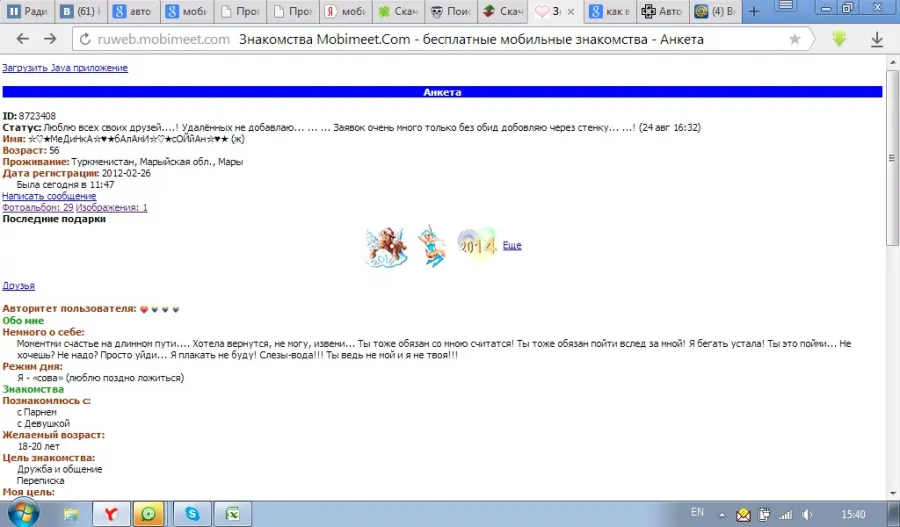This screenshot has height=527, width=900.
Task: Click the 15:40 system clock
Action: [853, 514]
